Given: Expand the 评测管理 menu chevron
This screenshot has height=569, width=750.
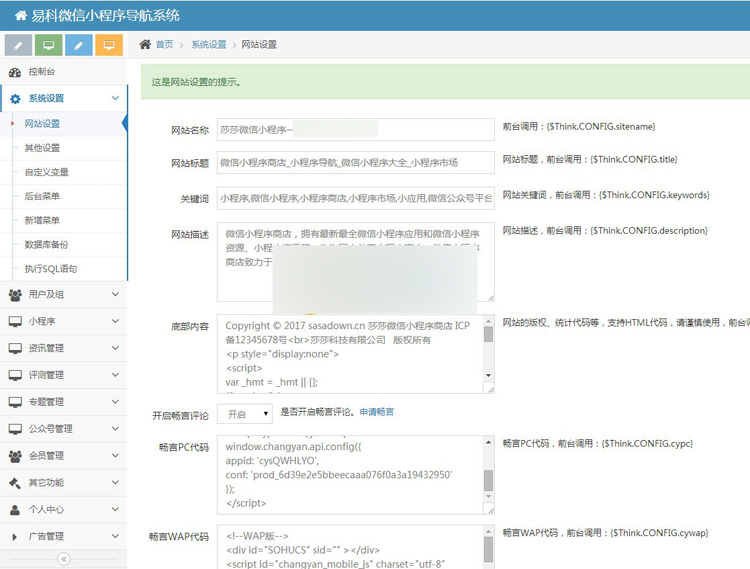Looking at the screenshot, I should (x=115, y=374).
